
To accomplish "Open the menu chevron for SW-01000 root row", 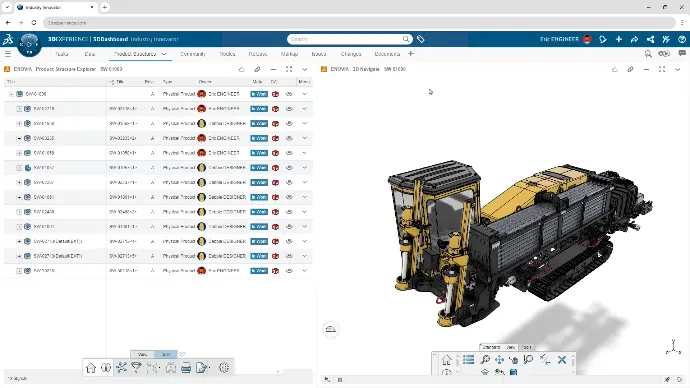I will click(305, 94).
